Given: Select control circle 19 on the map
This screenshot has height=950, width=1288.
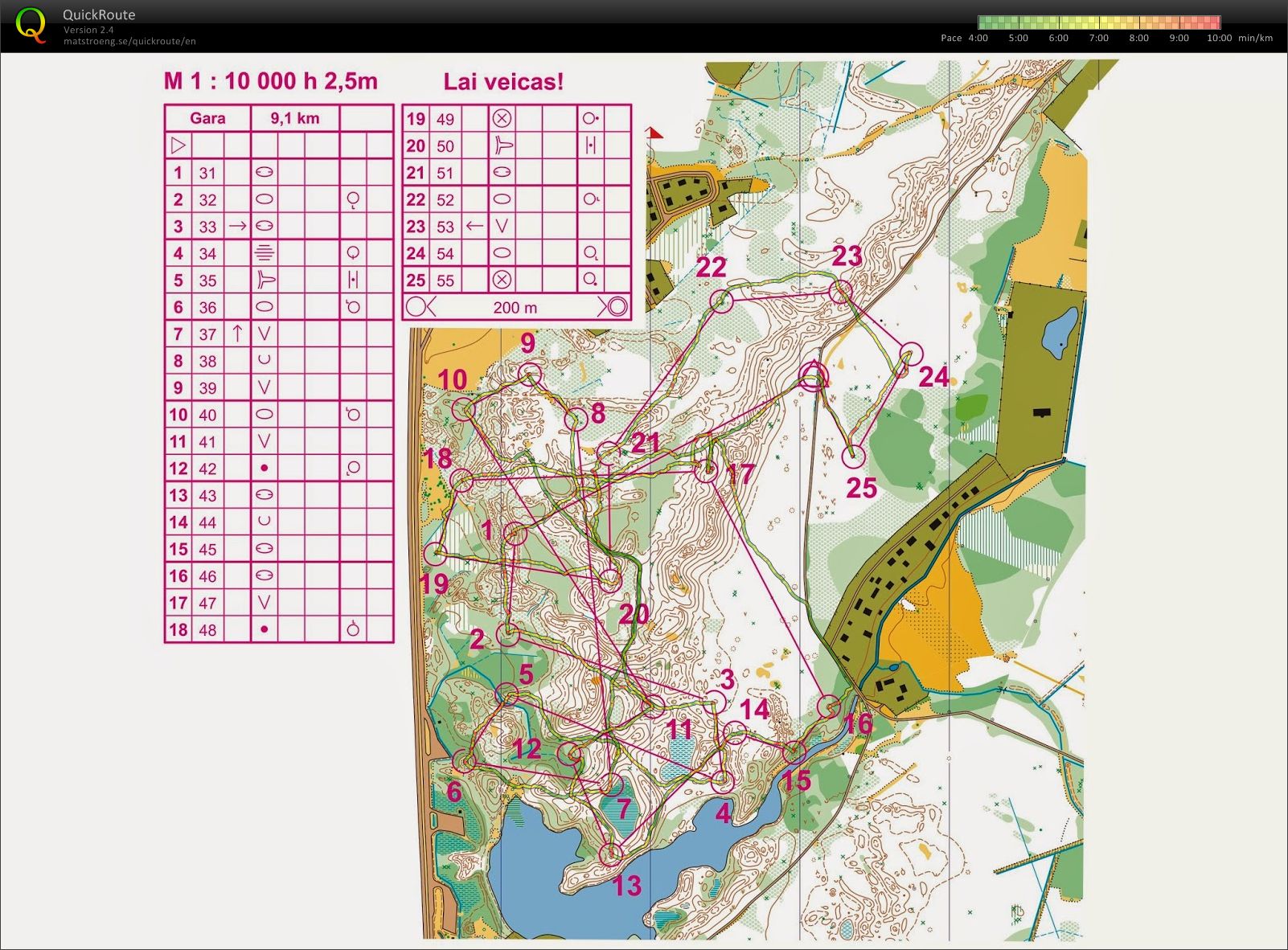Looking at the screenshot, I should pos(435,554).
